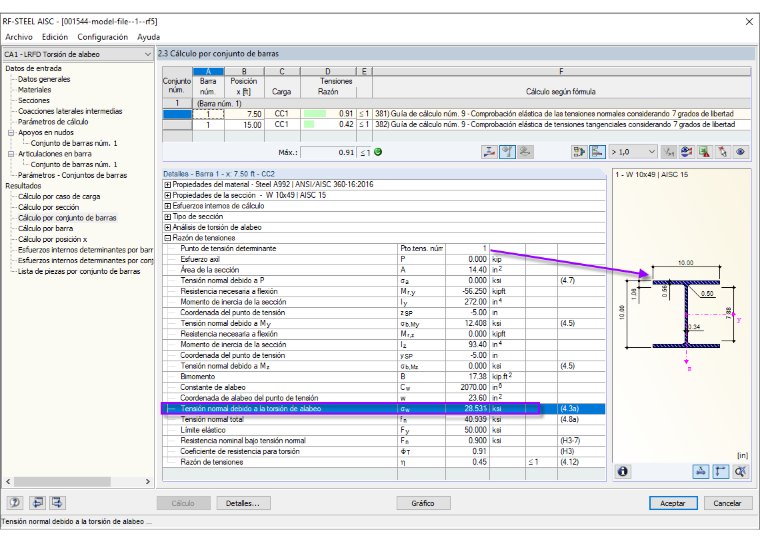Screen dimensions: 760x542
Task: Click the Excel export icon in results toolbar
Action: point(705,152)
